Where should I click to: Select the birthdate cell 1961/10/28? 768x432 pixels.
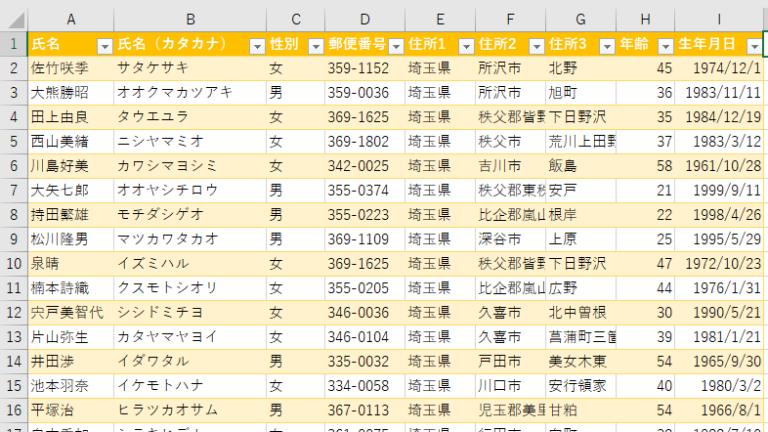point(718,165)
